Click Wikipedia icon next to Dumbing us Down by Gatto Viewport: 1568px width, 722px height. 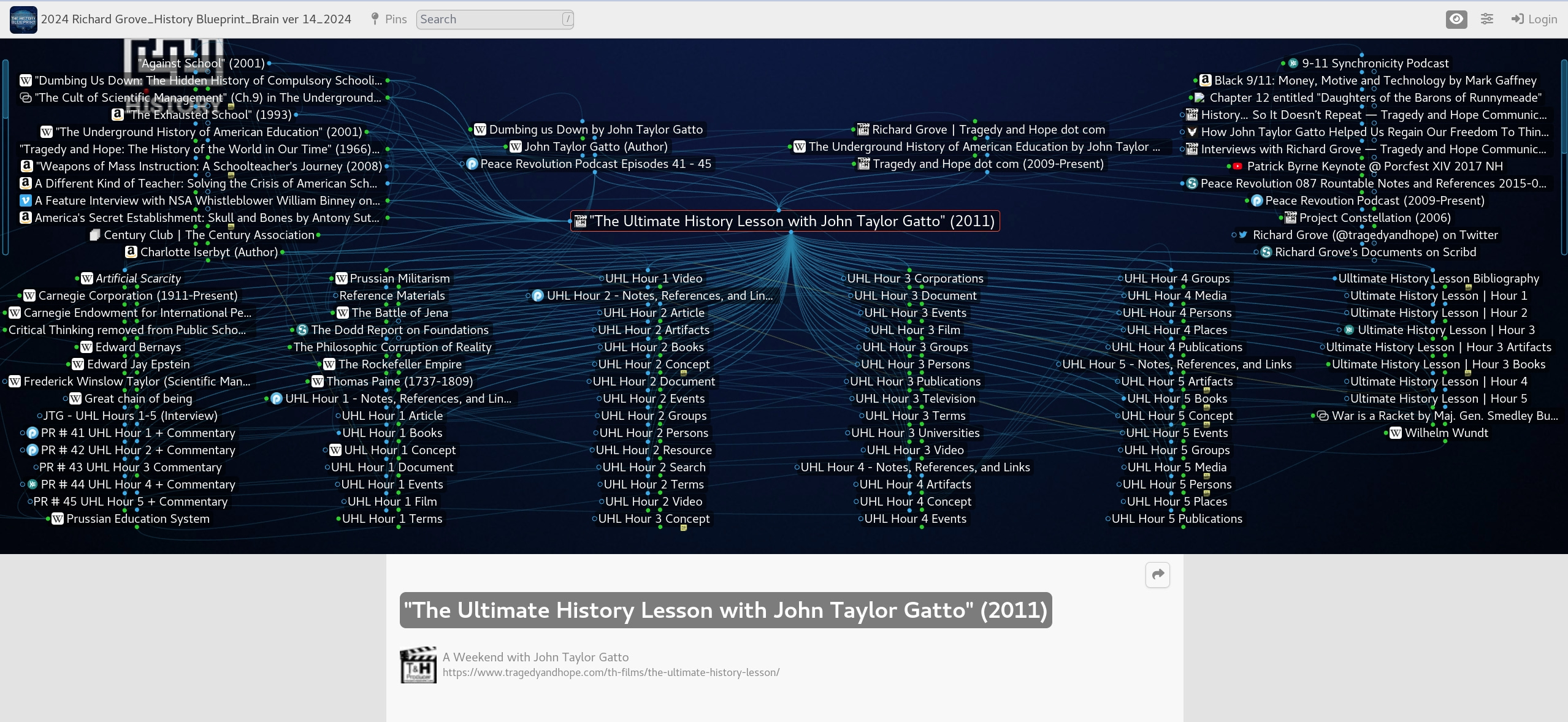(480, 129)
